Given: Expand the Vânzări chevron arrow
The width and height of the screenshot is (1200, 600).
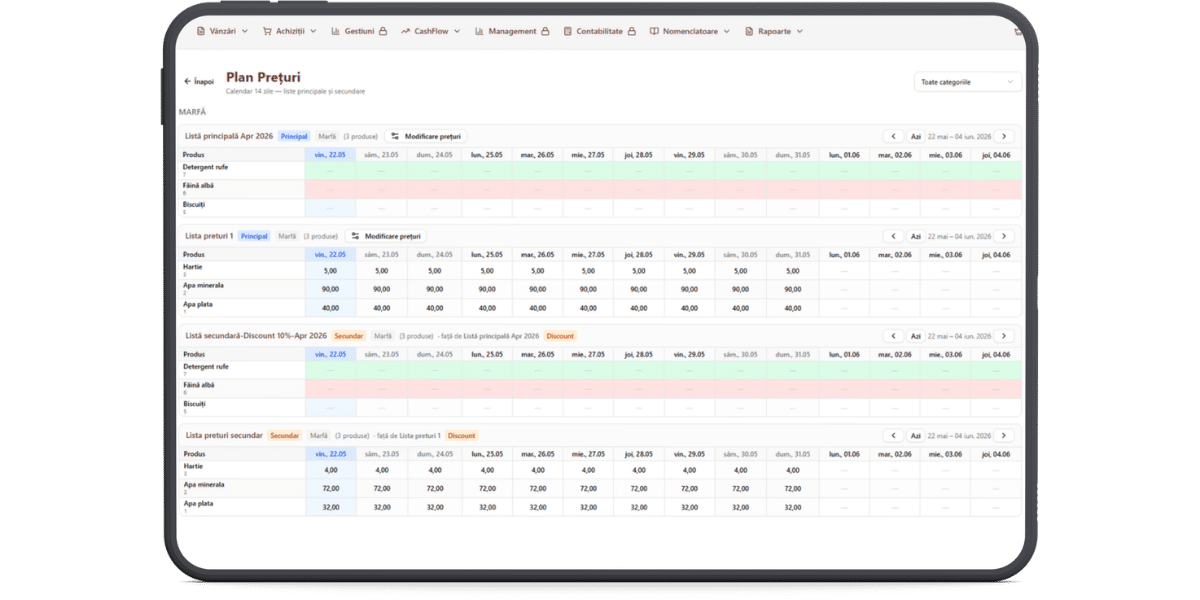Looking at the screenshot, I should 245,31.
